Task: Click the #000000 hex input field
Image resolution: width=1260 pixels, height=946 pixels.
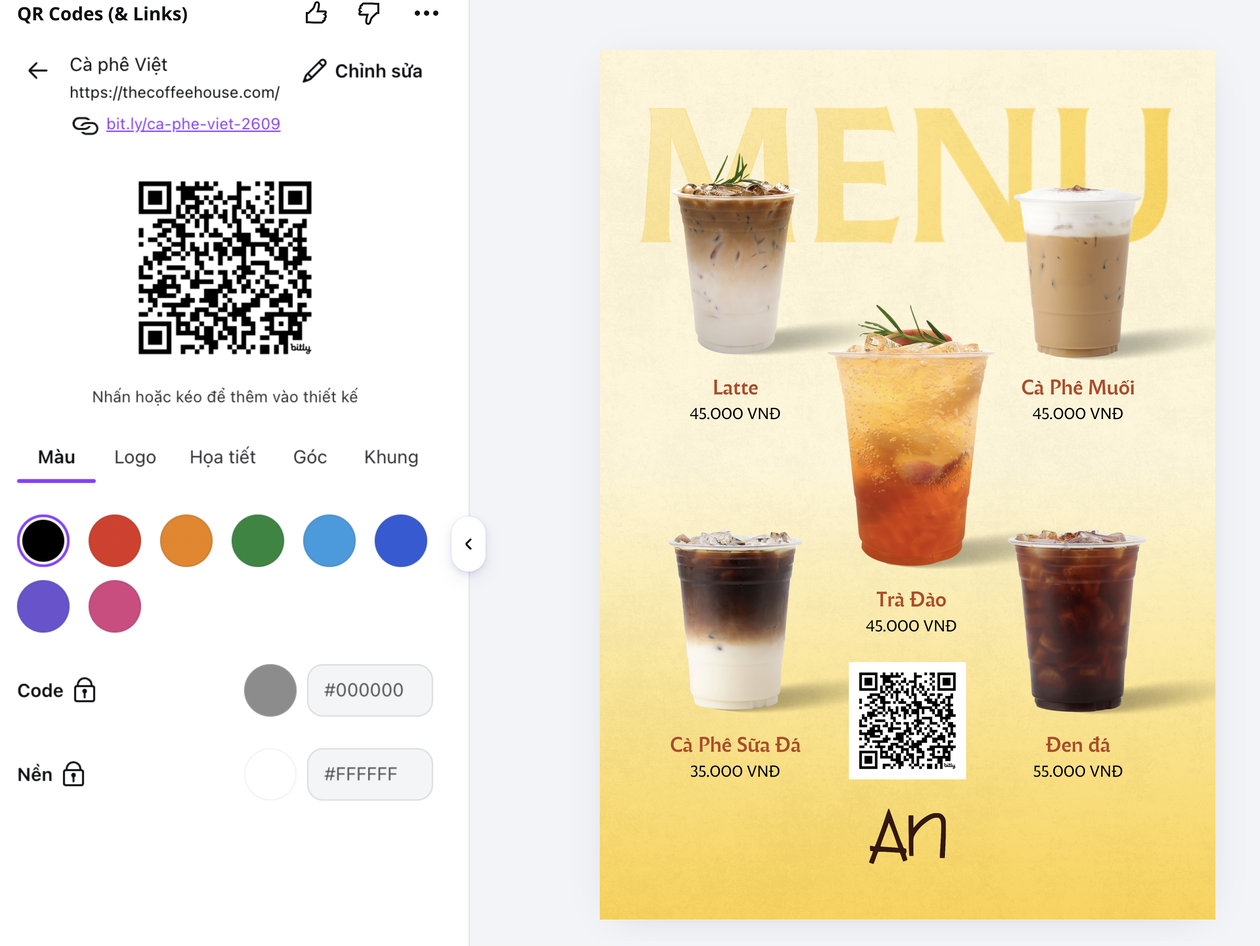Action: coord(370,690)
